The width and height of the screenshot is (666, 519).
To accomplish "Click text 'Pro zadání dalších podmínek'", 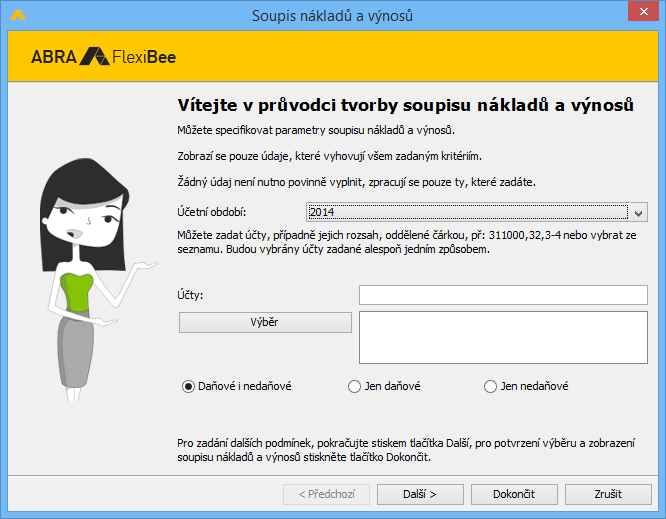I will [245, 443].
